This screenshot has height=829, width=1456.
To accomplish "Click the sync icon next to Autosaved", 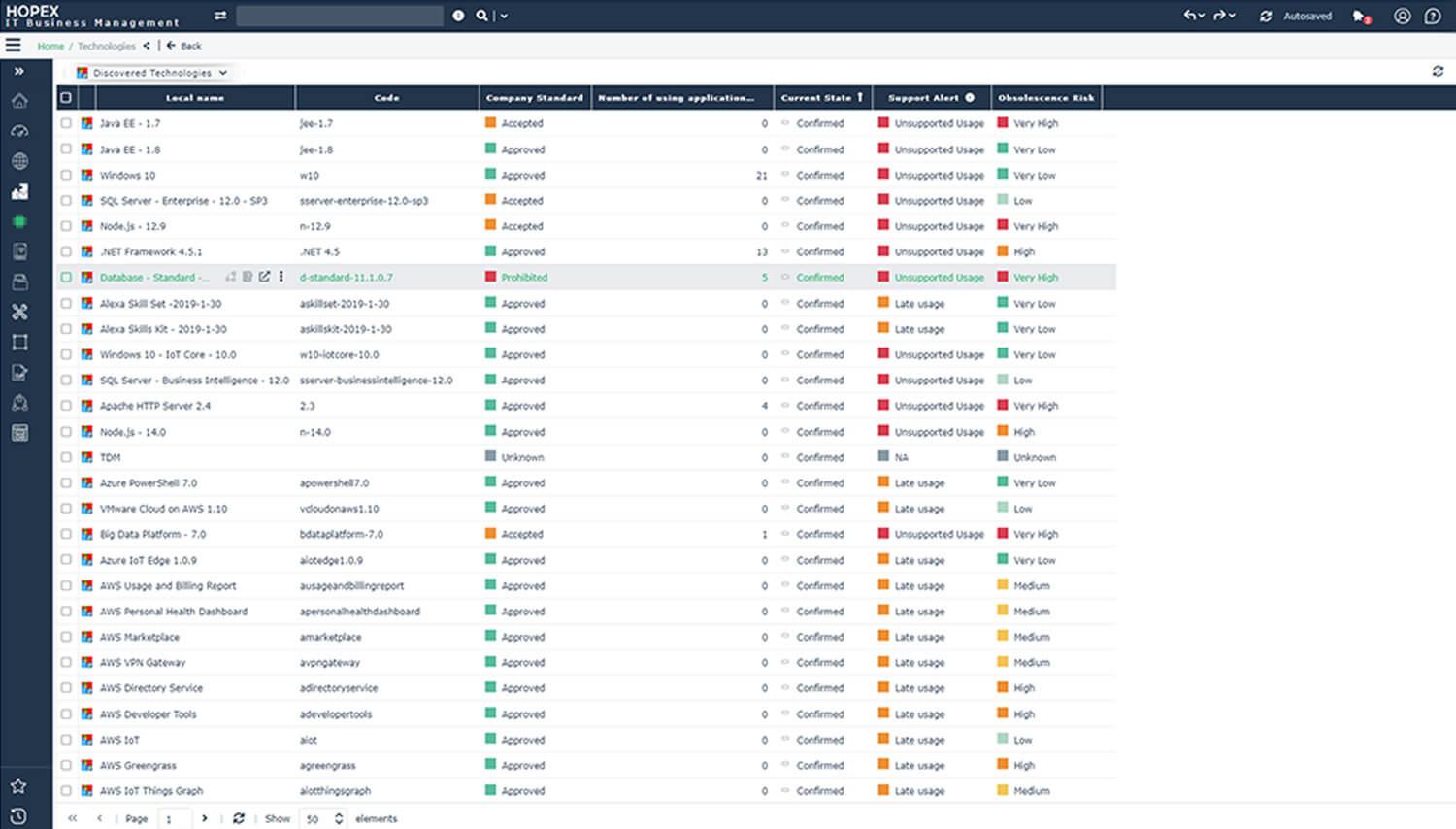I will (1266, 17).
